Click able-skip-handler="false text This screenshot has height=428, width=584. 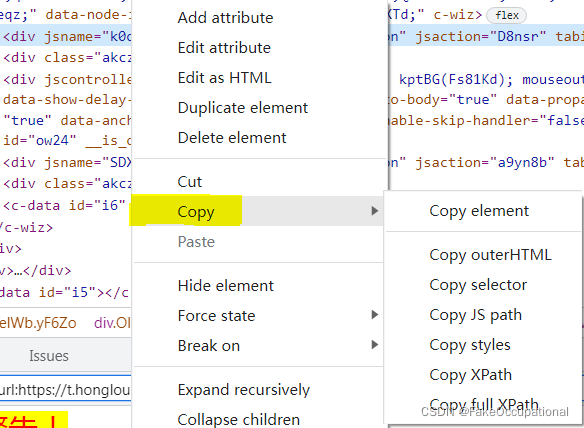[x=486, y=121]
